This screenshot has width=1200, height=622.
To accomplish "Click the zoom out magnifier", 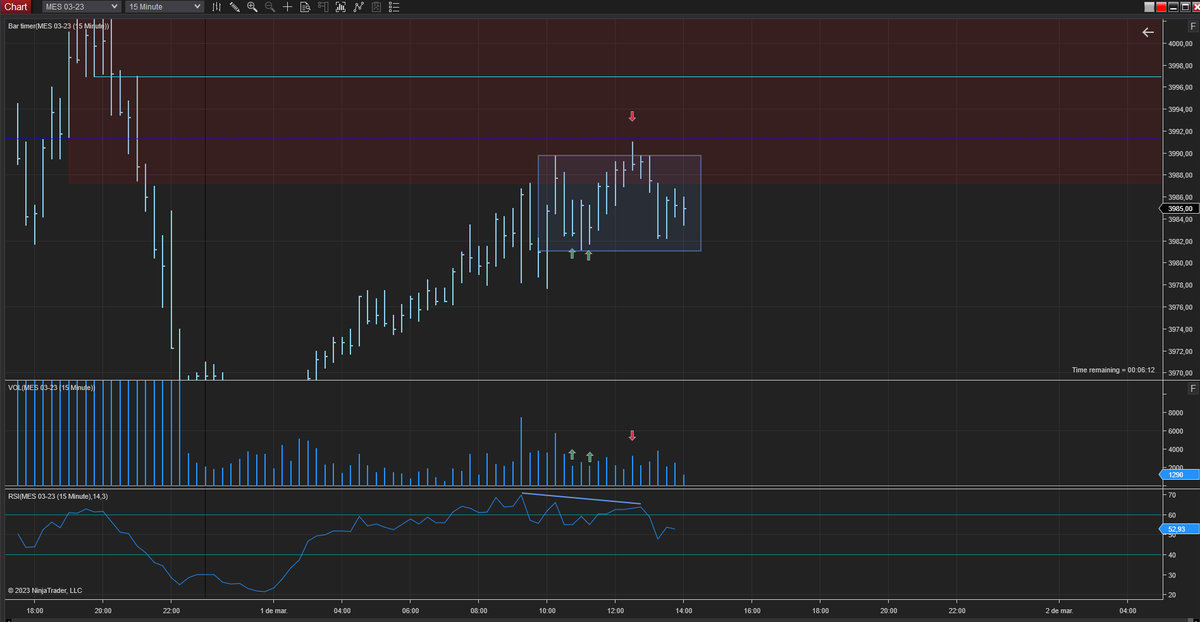I will (x=270, y=7).
